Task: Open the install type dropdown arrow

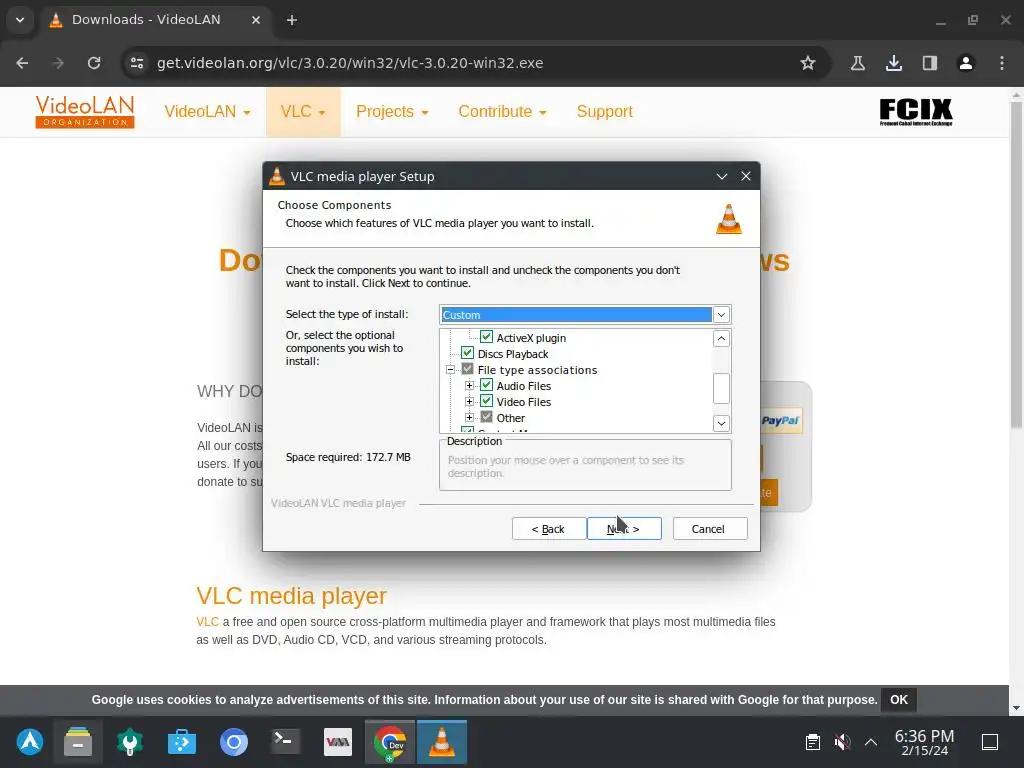Action: coord(721,315)
